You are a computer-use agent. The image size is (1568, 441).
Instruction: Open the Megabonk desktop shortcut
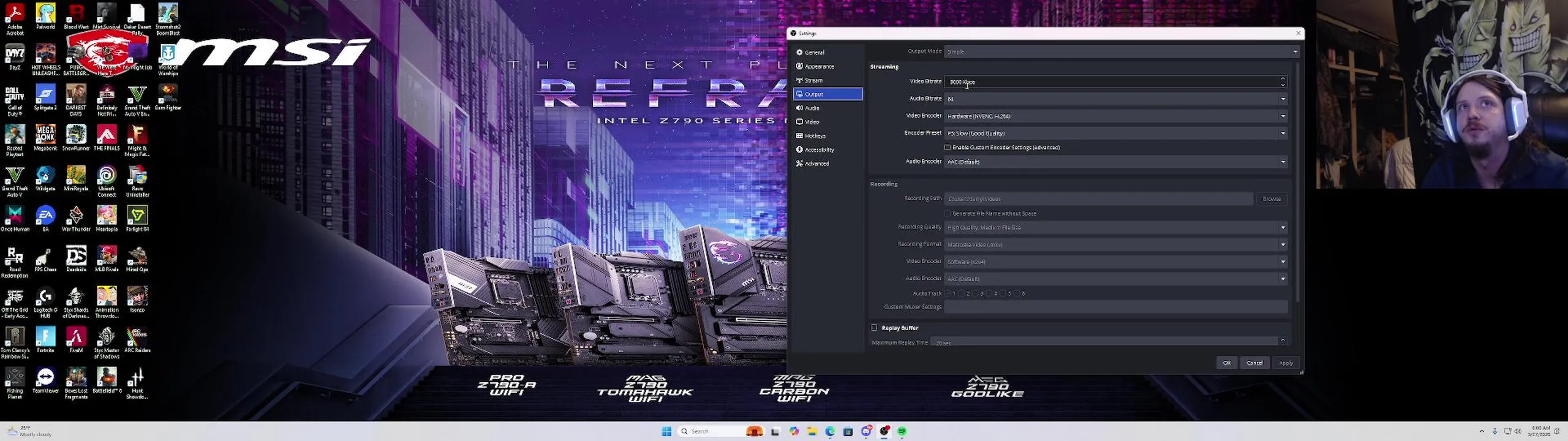(45, 138)
